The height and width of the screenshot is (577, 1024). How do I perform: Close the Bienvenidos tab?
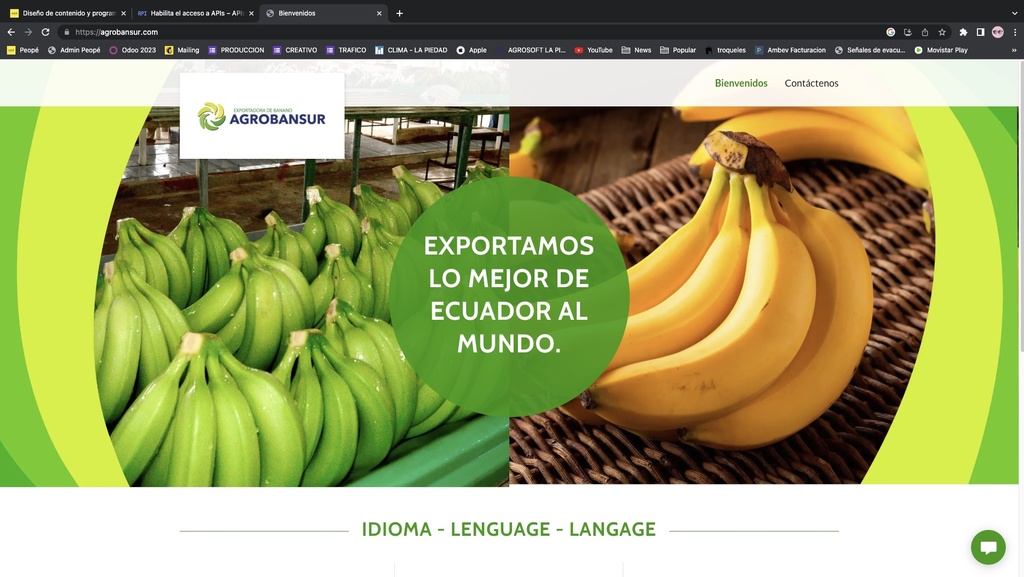(379, 13)
